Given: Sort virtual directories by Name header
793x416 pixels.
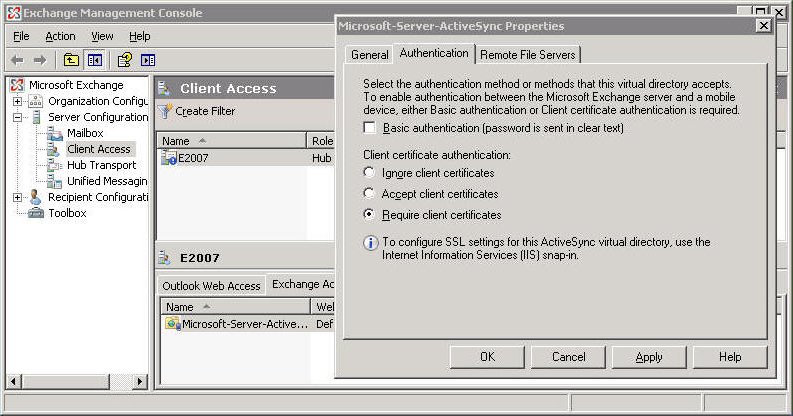Looking at the screenshot, I should click(x=236, y=307).
